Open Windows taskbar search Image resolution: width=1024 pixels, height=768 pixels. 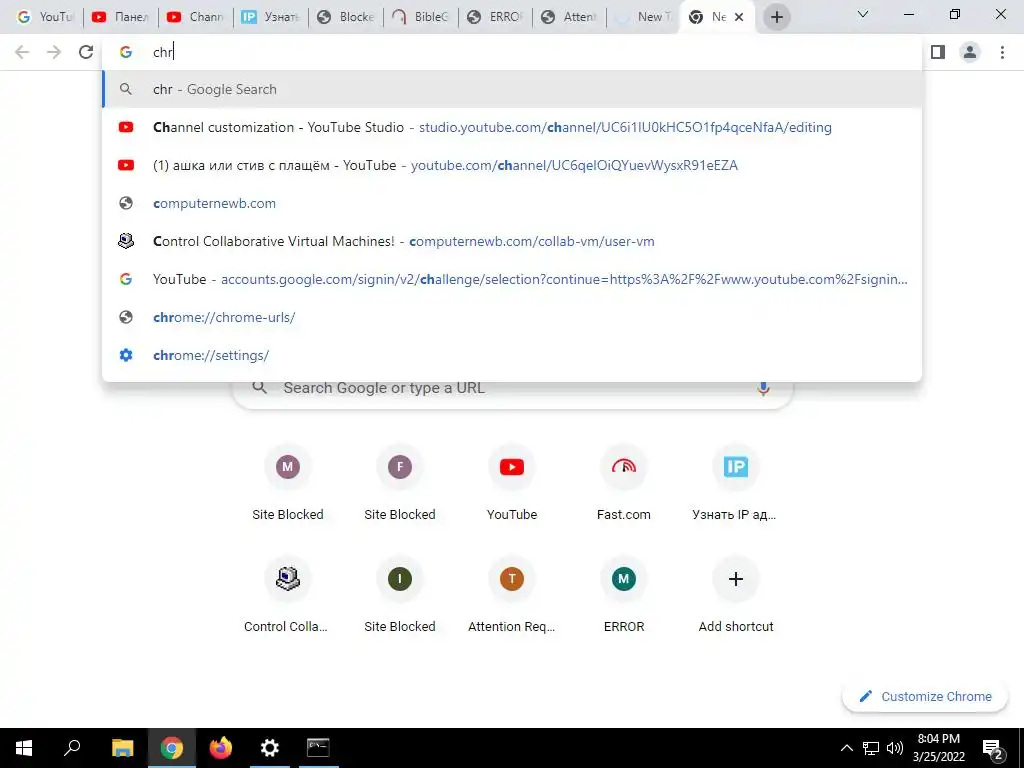click(72, 748)
